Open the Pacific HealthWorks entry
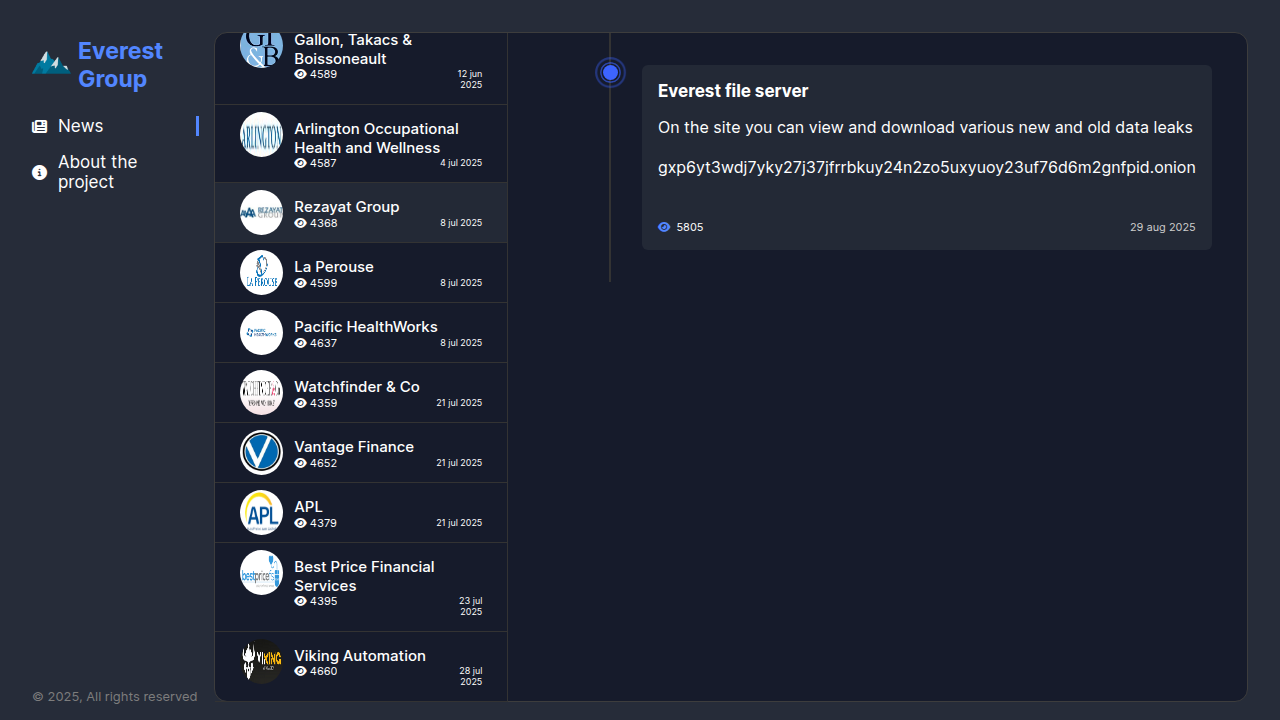 (x=361, y=333)
